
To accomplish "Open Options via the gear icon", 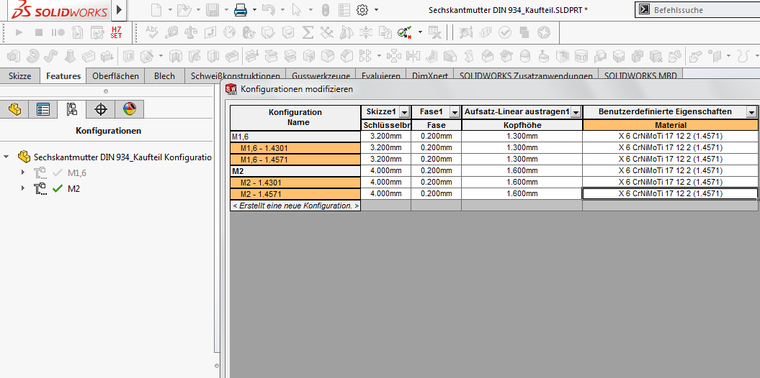I will [363, 10].
